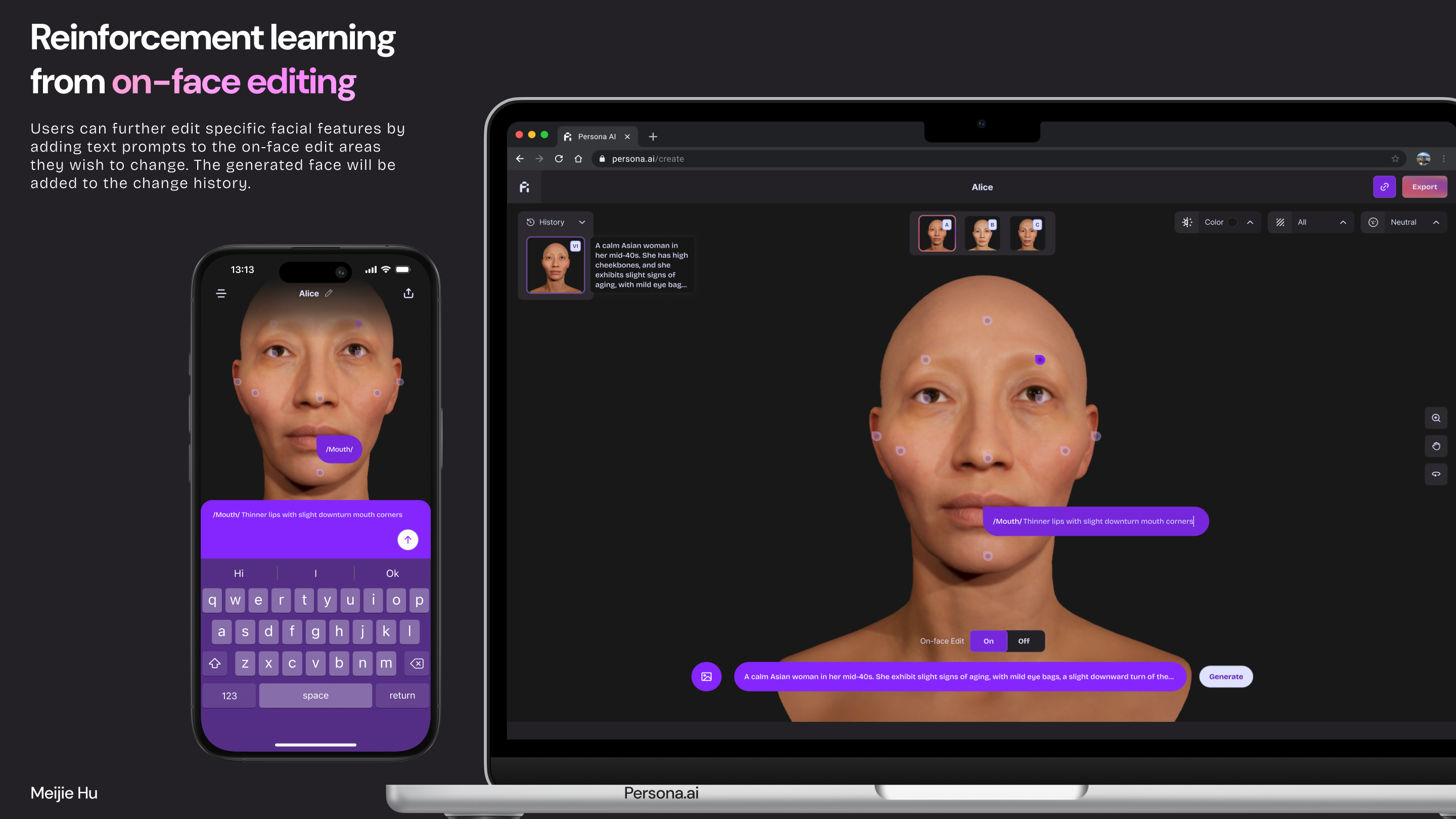Reload the persona.ai page
Screen dimensions: 1456x819
[559, 159]
